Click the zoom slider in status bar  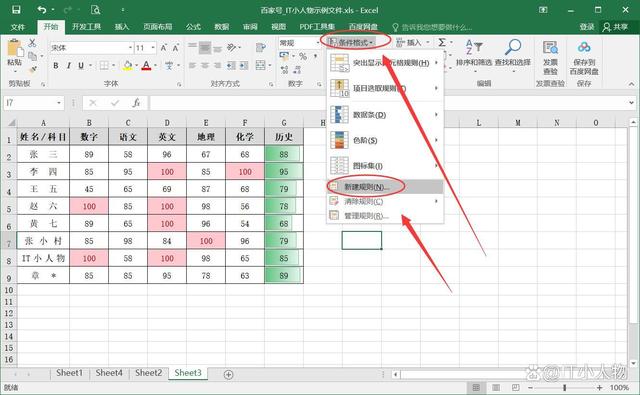coord(564,387)
